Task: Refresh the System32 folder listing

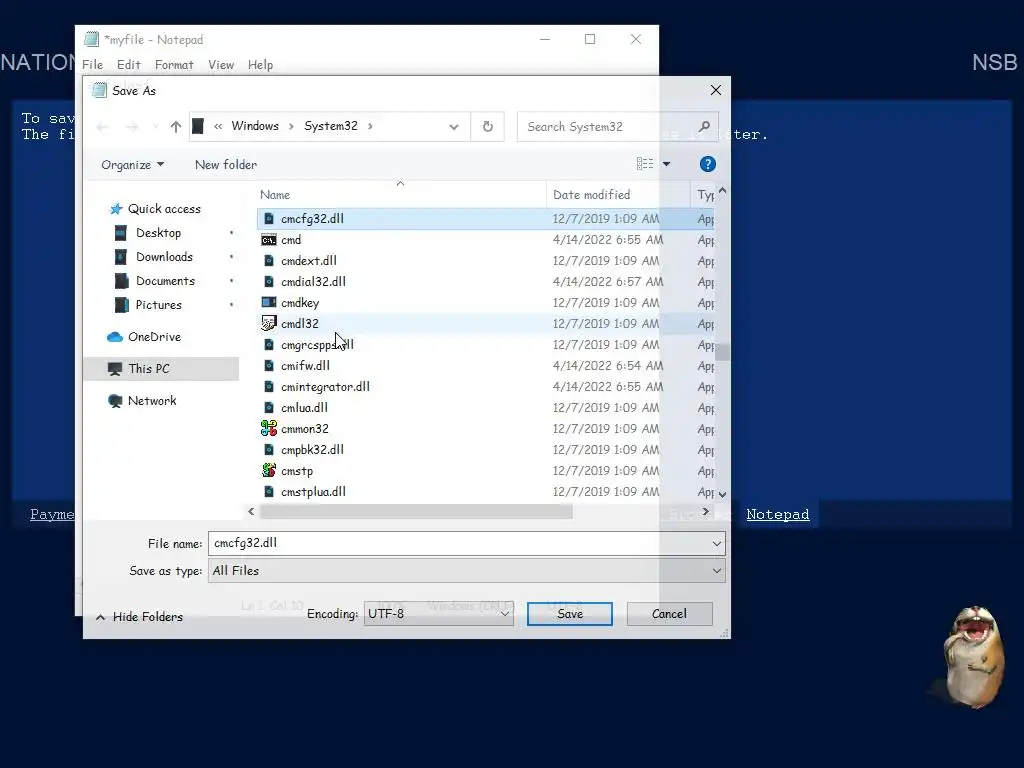Action: 487,127
